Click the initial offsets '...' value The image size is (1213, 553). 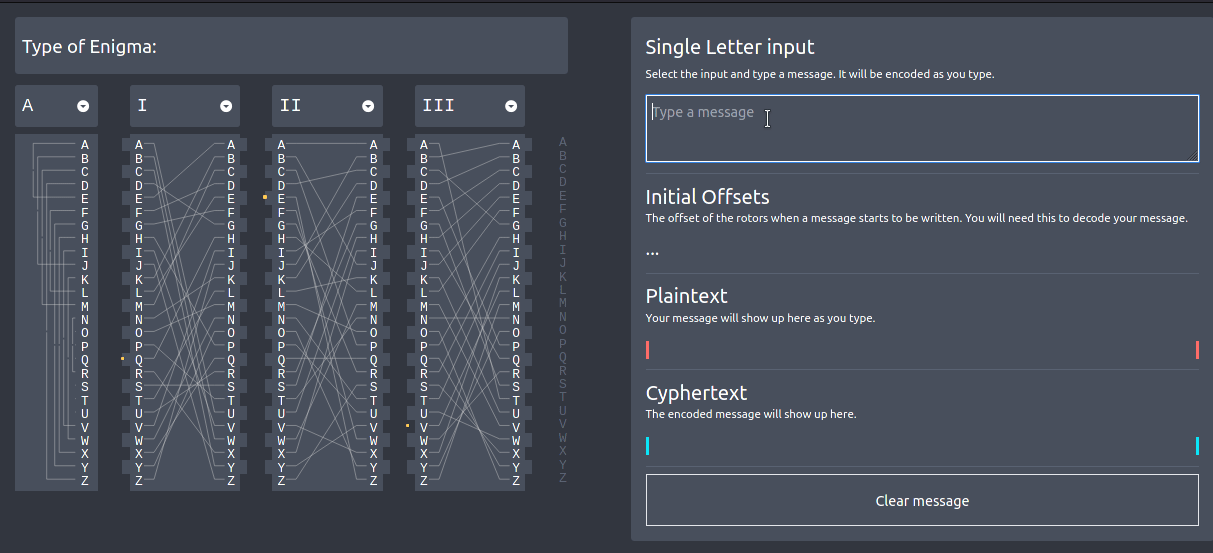click(652, 251)
